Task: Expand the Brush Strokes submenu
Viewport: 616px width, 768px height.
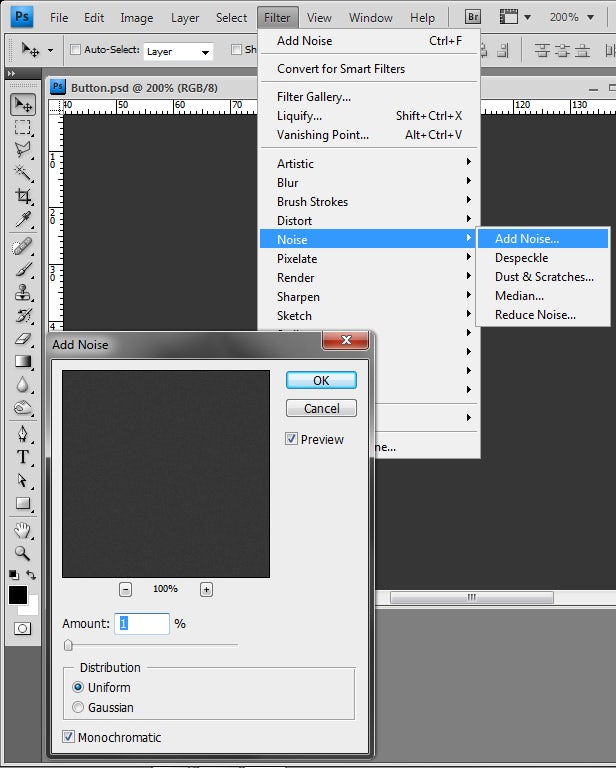Action: tap(369, 201)
